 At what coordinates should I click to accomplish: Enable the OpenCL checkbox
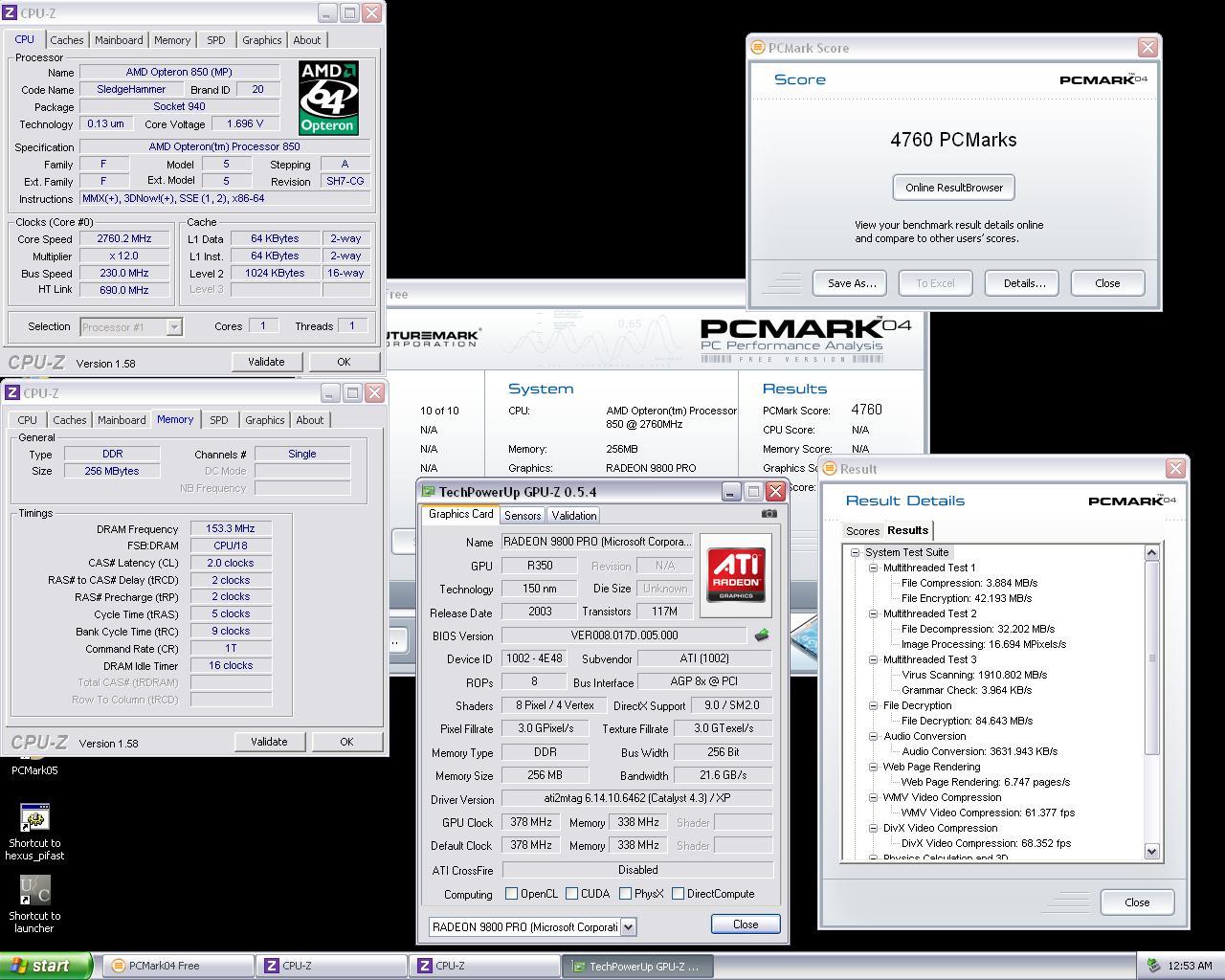(x=511, y=893)
